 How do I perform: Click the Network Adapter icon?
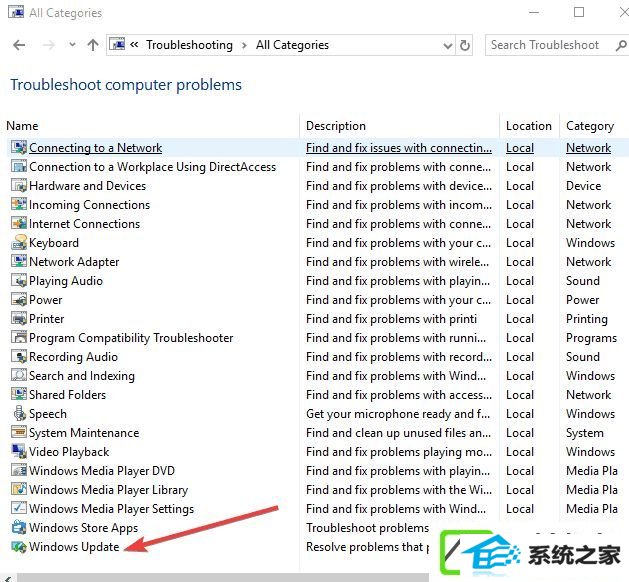tap(19, 262)
